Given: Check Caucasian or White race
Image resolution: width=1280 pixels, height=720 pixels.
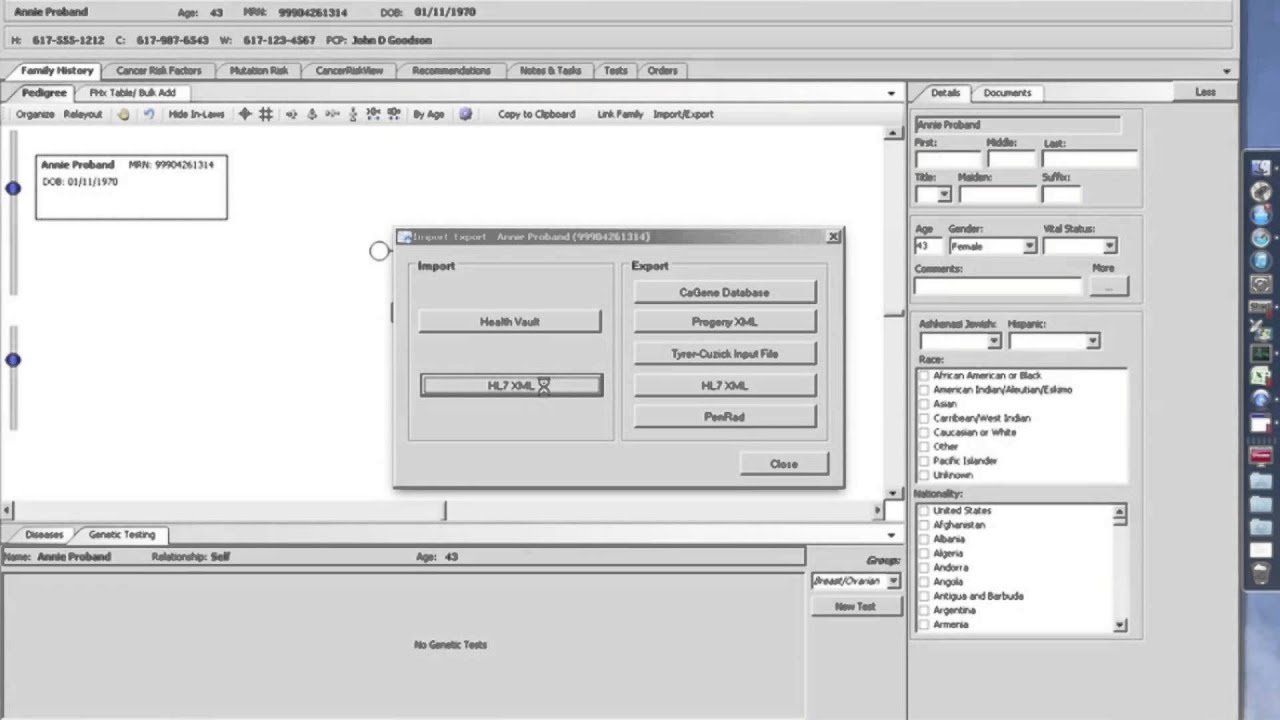Looking at the screenshot, I should 924,433.
